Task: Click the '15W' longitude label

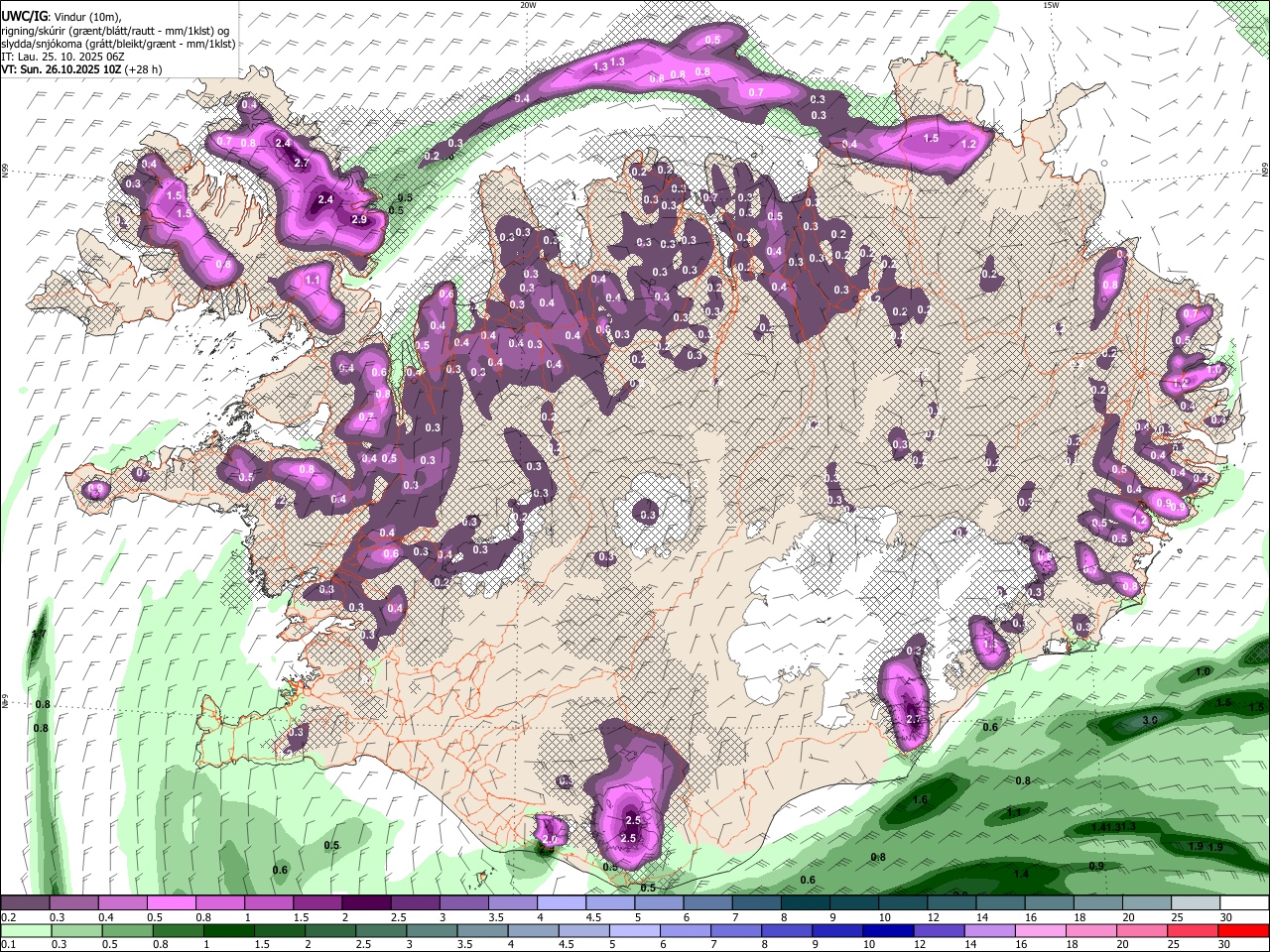Action: pyautogui.click(x=1050, y=5)
